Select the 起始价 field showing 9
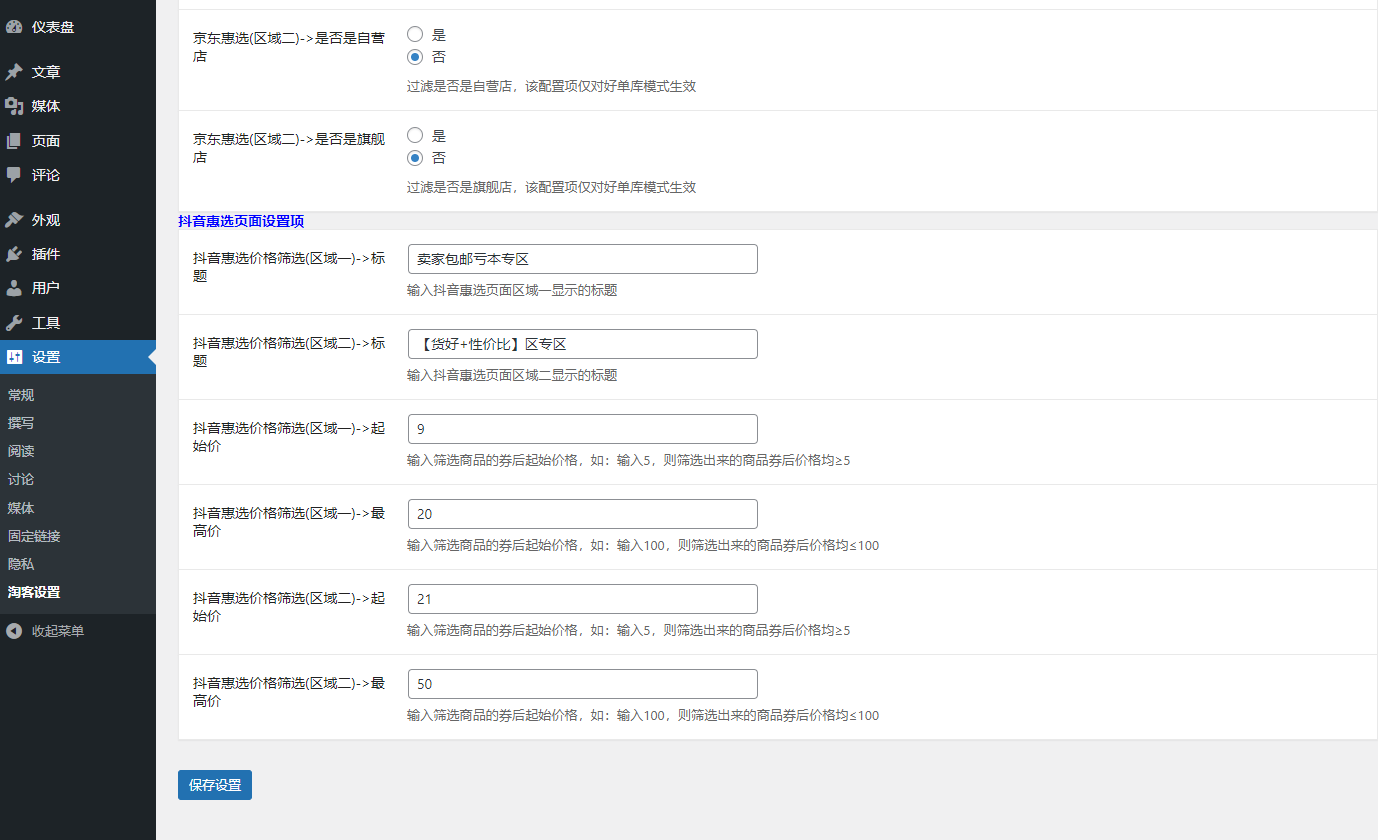This screenshot has height=840, width=1378. (x=582, y=428)
